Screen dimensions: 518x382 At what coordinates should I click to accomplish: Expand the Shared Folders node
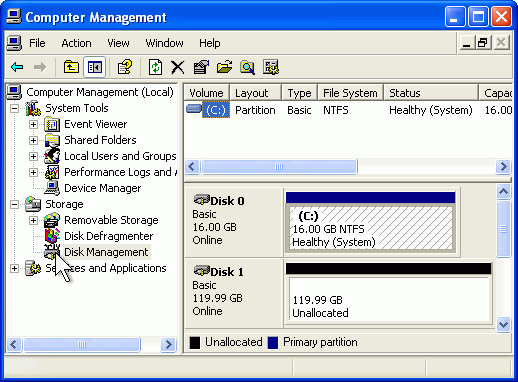pos(33,140)
